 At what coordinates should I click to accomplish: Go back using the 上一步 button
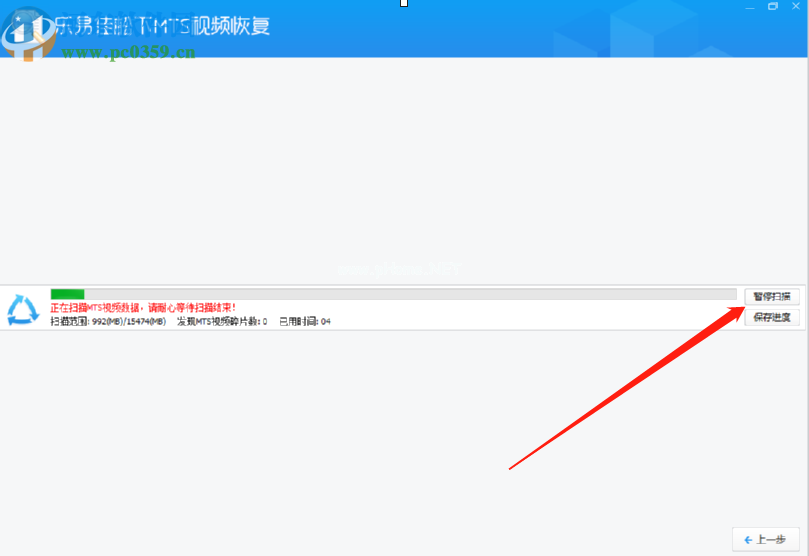[766, 540]
